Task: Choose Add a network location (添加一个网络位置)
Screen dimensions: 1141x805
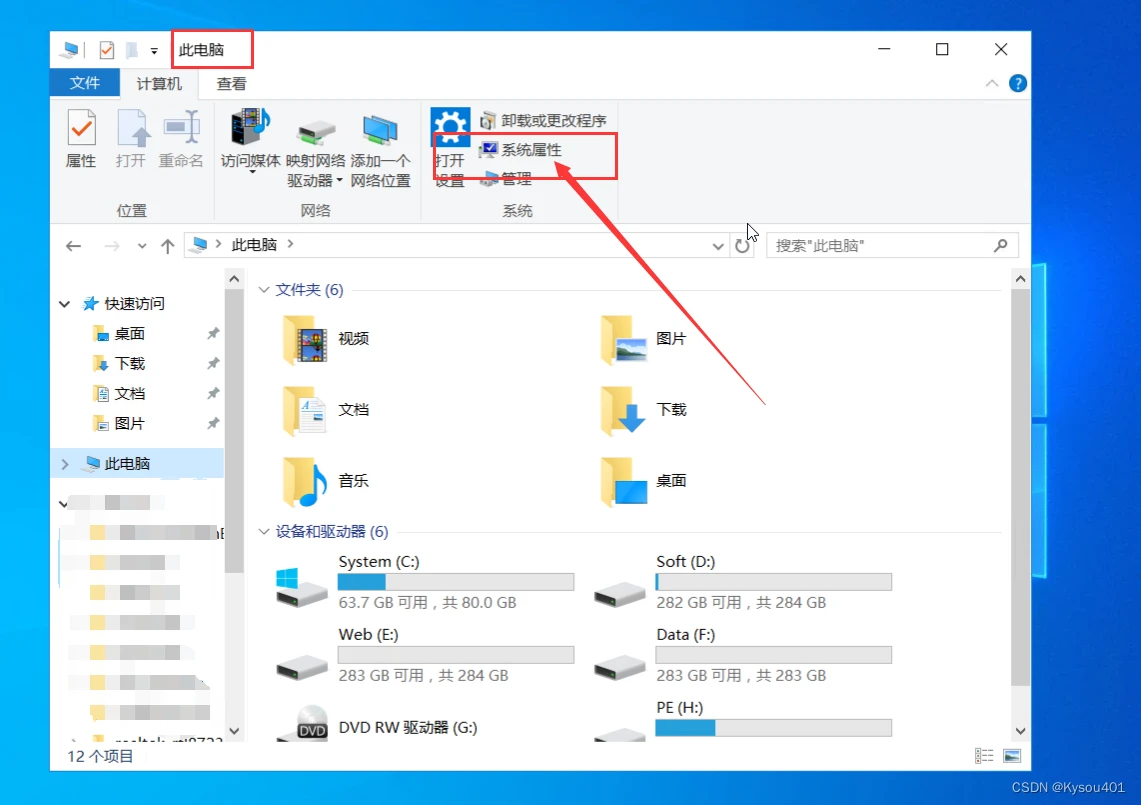Action: coord(380,150)
